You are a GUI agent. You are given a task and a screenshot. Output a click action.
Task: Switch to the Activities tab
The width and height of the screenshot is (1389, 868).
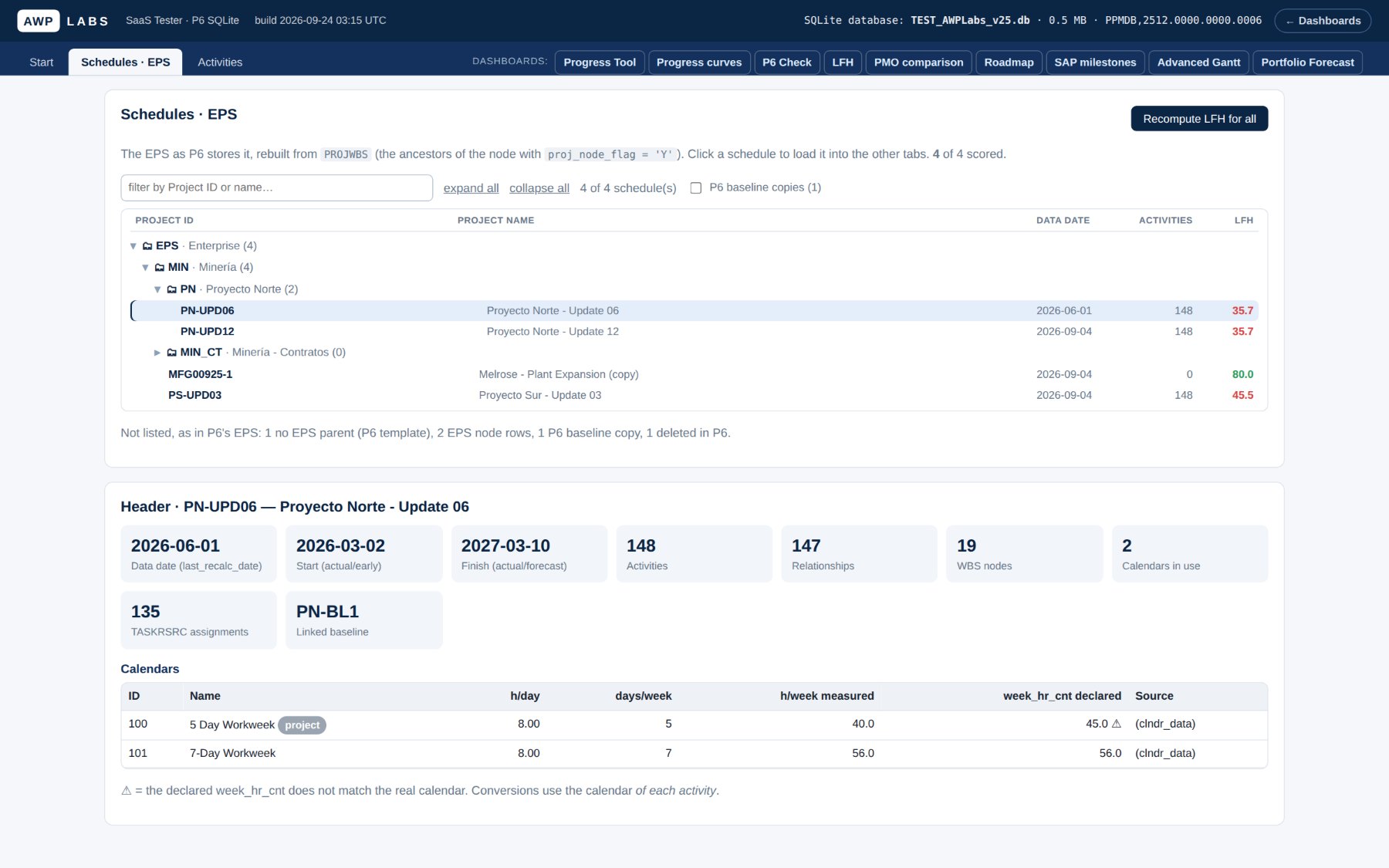pyautogui.click(x=220, y=62)
